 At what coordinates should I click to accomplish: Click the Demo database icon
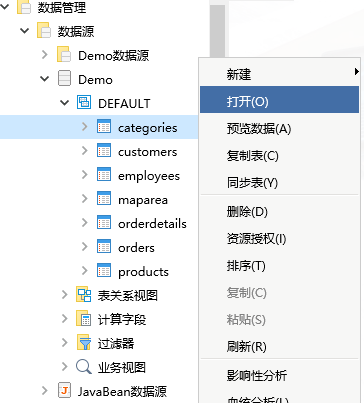(x=64, y=79)
